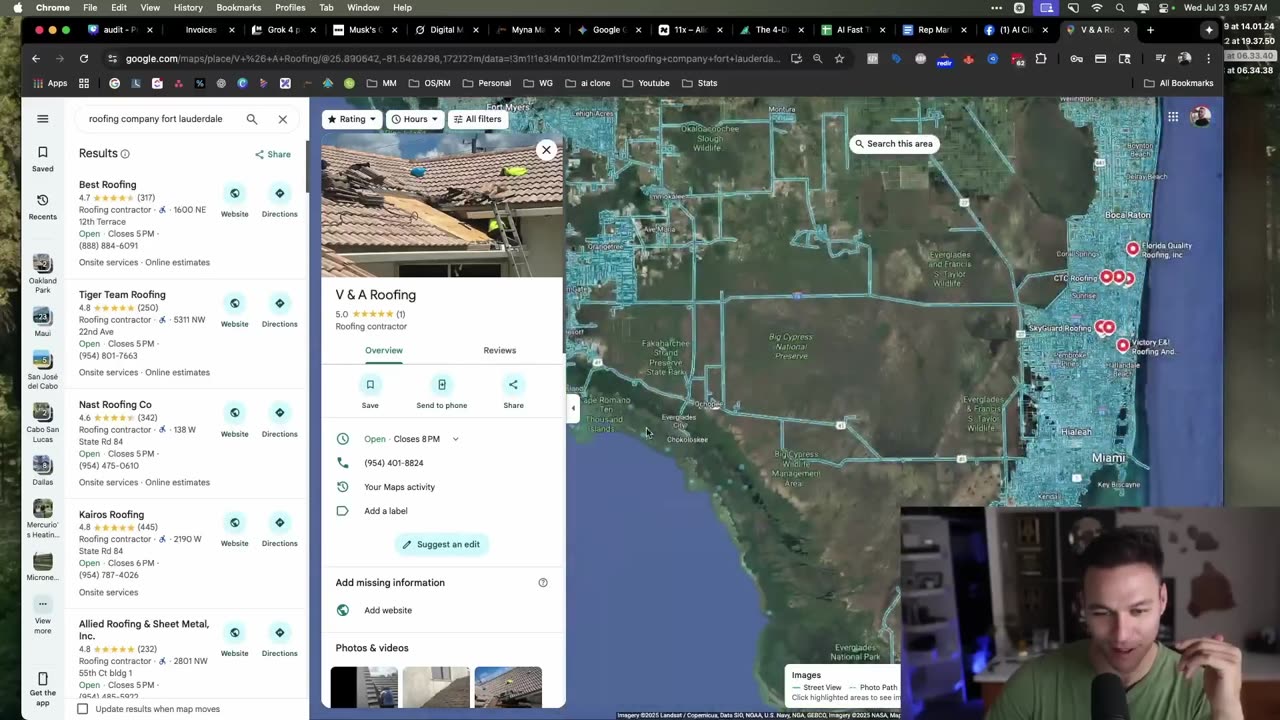Click Search this area button
This screenshot has height=720, width=1280.
click(x=893, y=144)
